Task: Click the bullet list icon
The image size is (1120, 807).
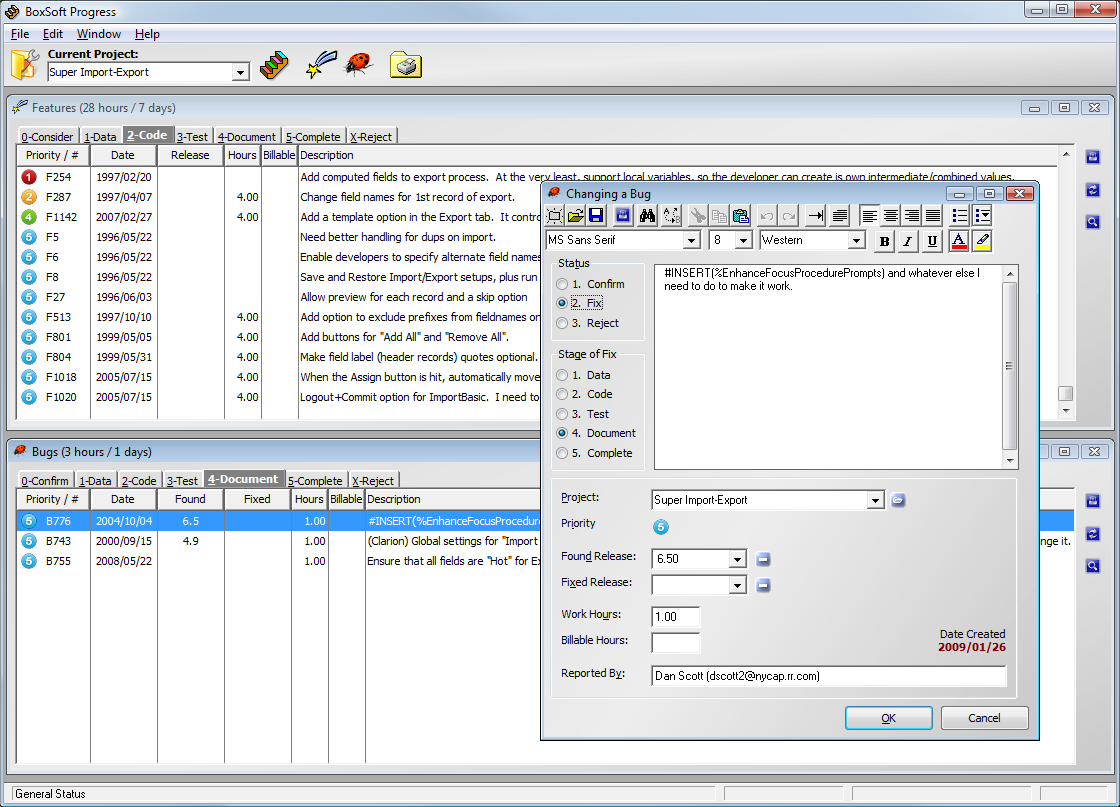Action: [x=960, y=216]
